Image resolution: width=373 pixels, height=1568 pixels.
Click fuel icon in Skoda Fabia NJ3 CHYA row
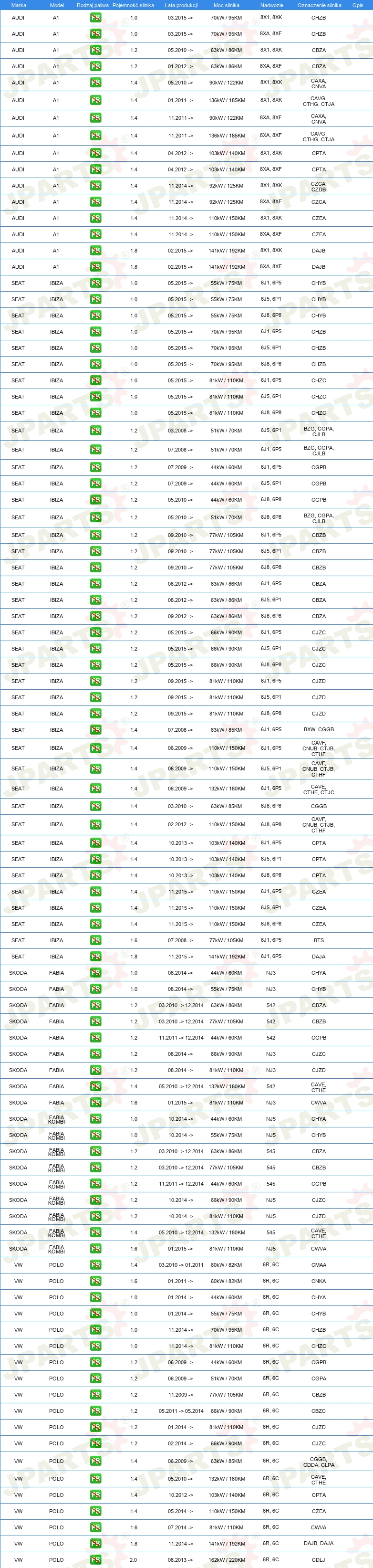click(x=95, y=973)
